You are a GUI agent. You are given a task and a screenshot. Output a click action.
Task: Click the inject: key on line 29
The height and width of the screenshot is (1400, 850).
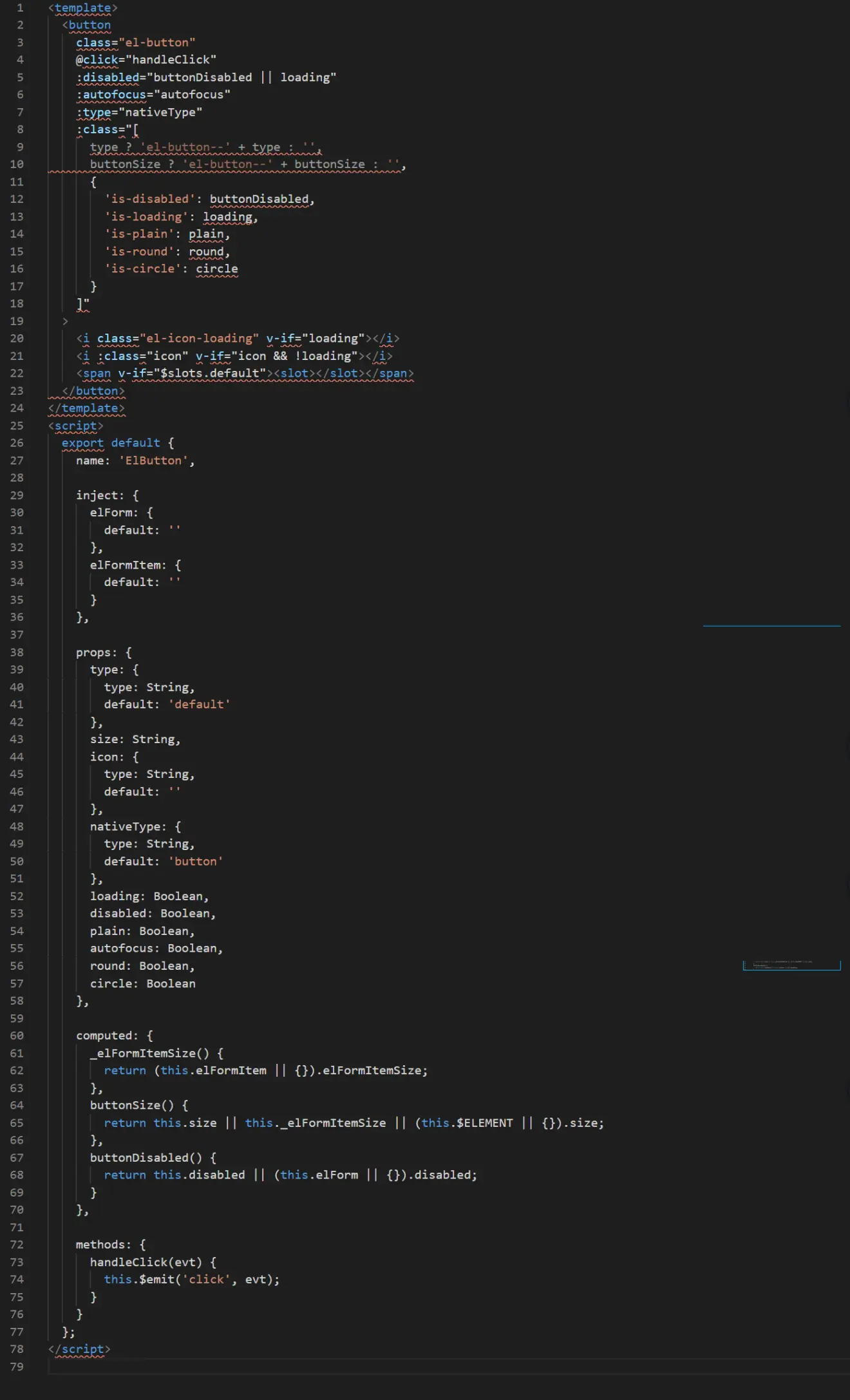(x=100, y=495)
